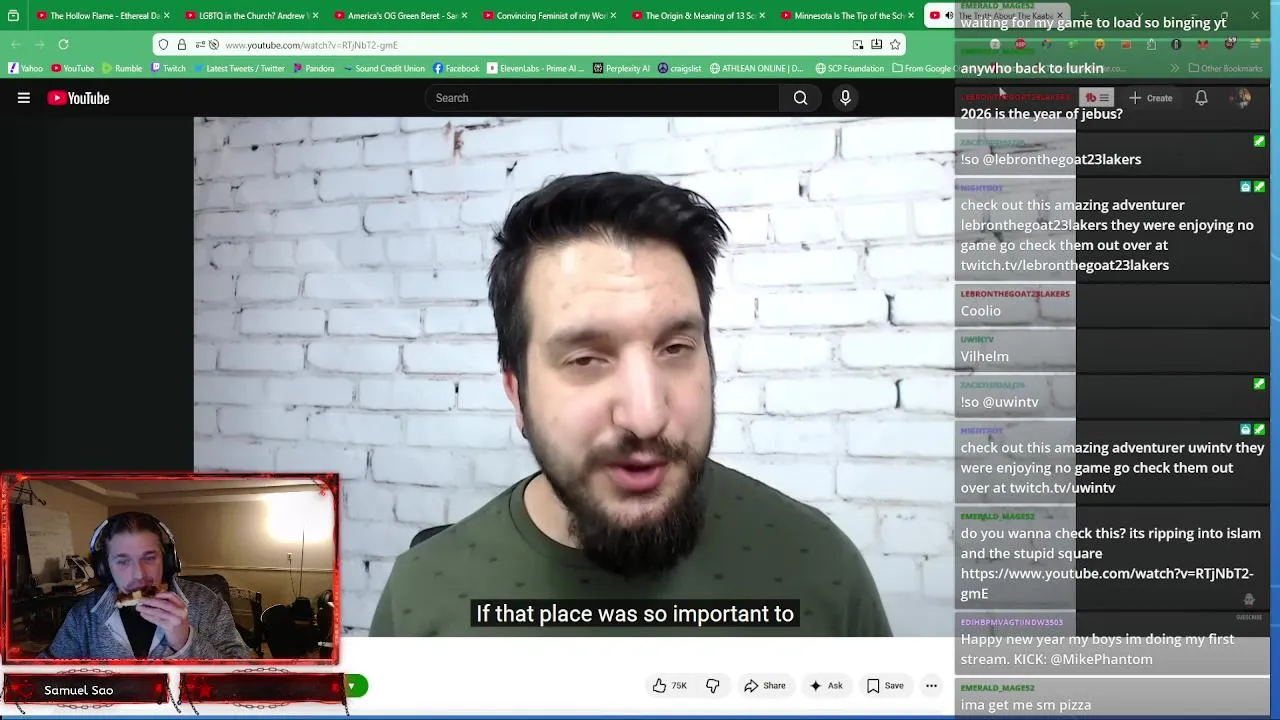The height and width of the screenshot is (720, 1280).
Task: Bookmark this page with the star icon
Action: coord(895,45)
